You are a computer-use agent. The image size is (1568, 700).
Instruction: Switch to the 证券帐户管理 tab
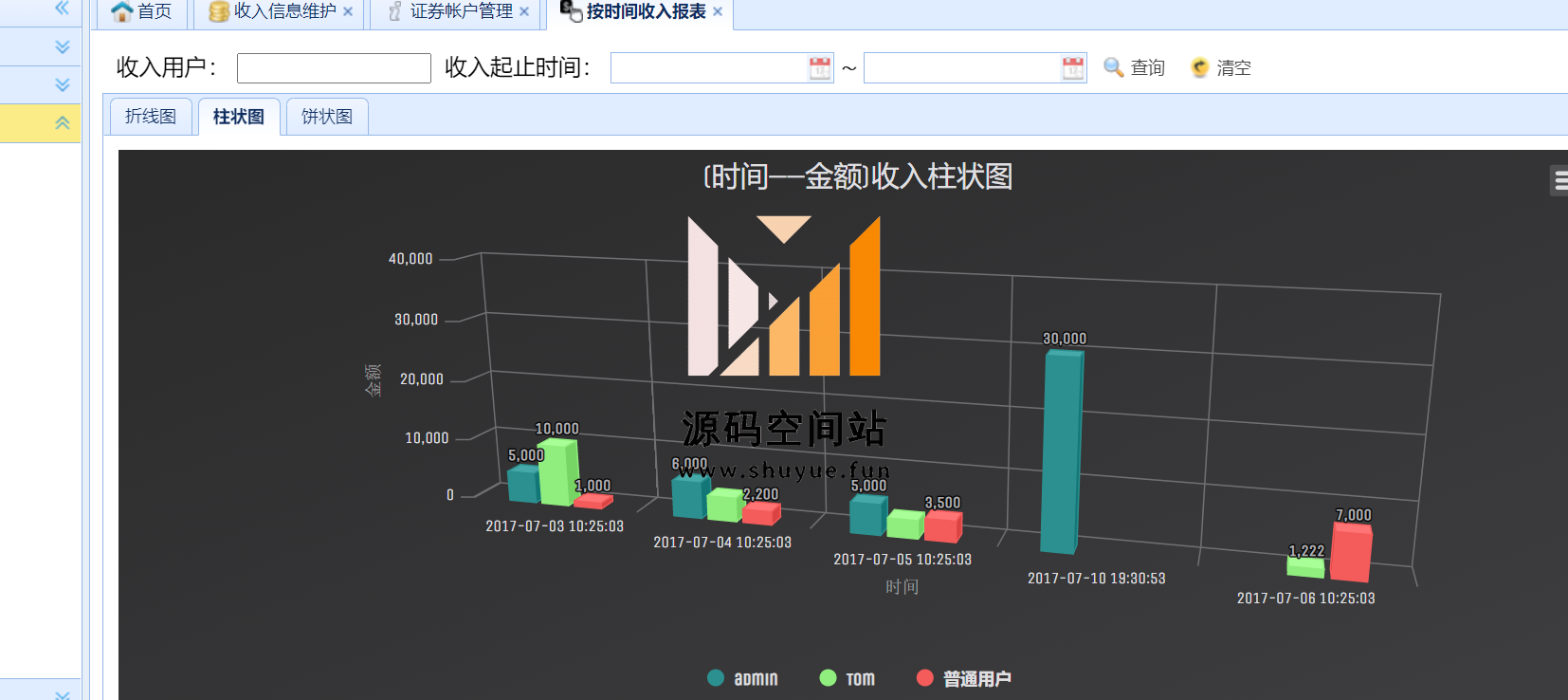pos(461,11)
